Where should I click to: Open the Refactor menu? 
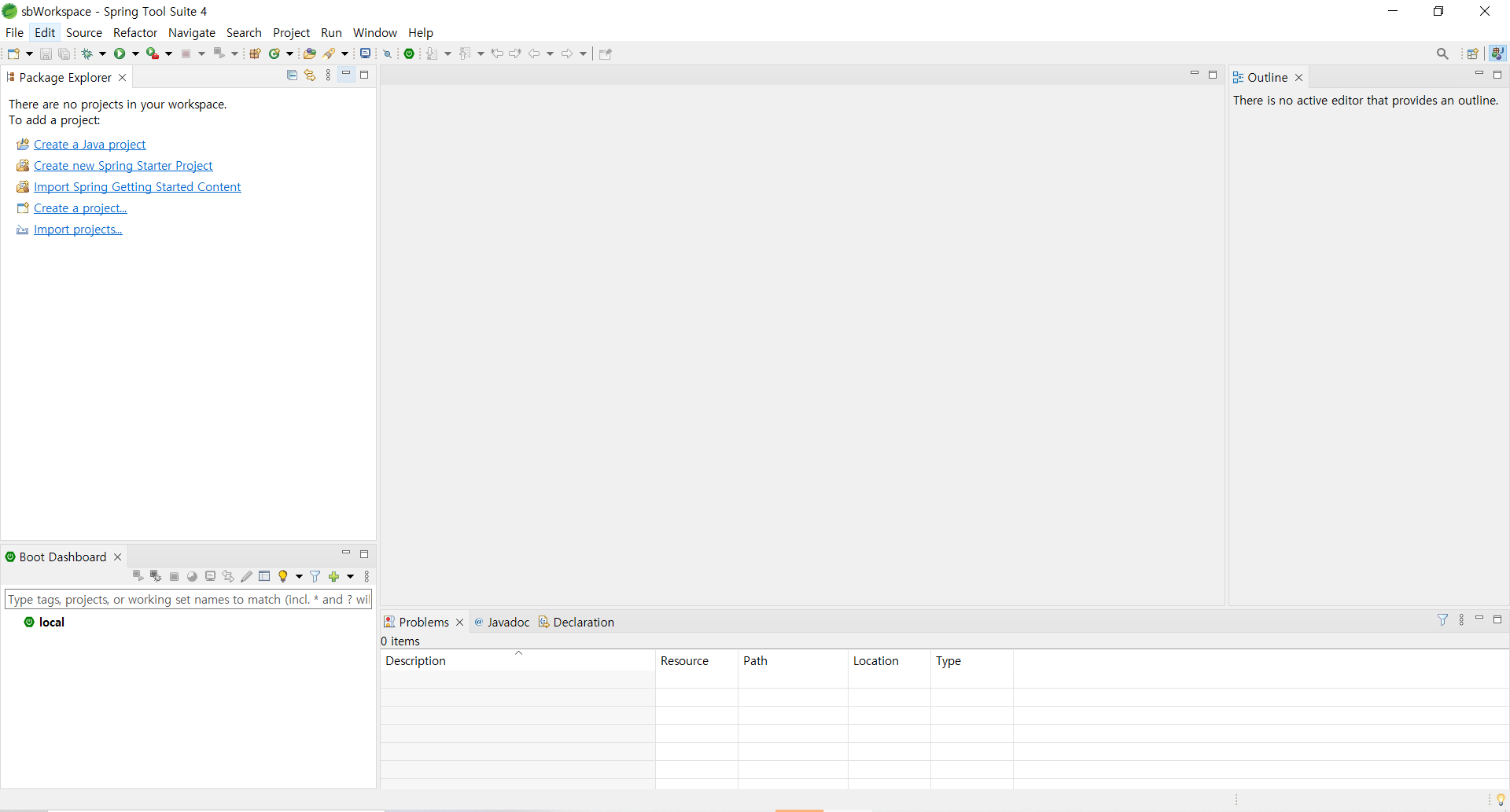point(135,32)
